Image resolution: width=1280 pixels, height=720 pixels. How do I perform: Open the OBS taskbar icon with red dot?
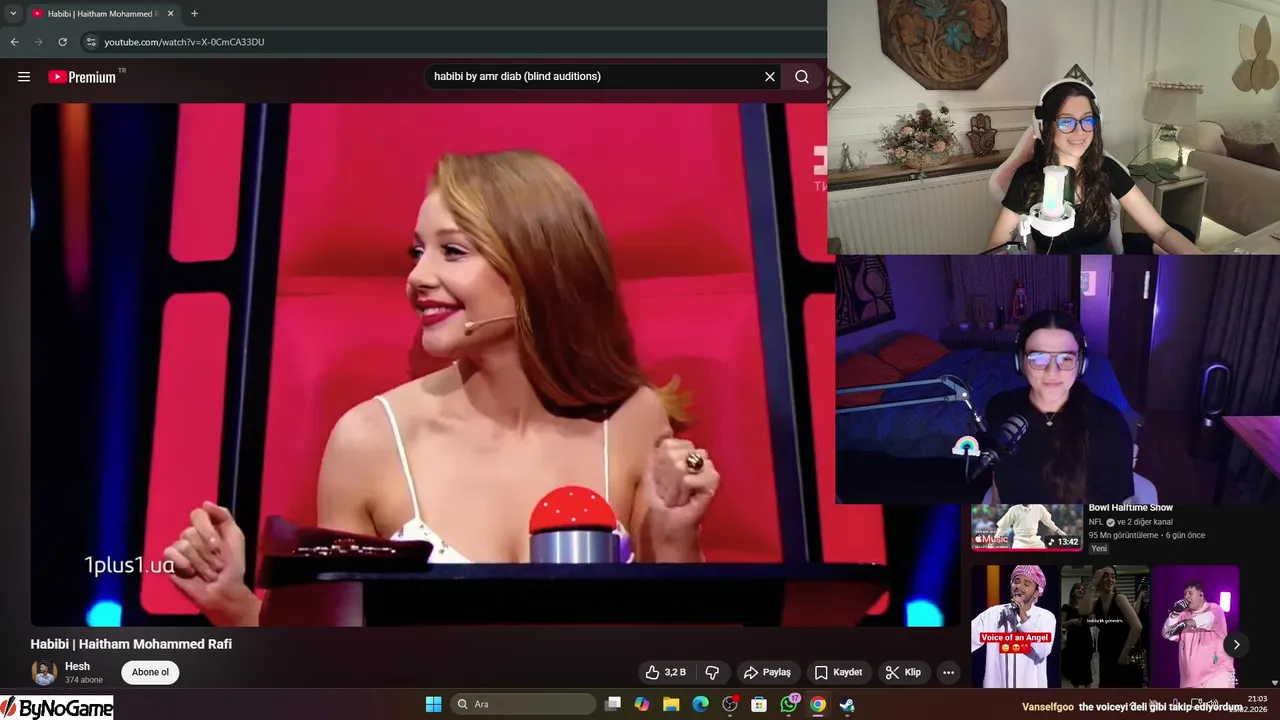pos(730,704)
